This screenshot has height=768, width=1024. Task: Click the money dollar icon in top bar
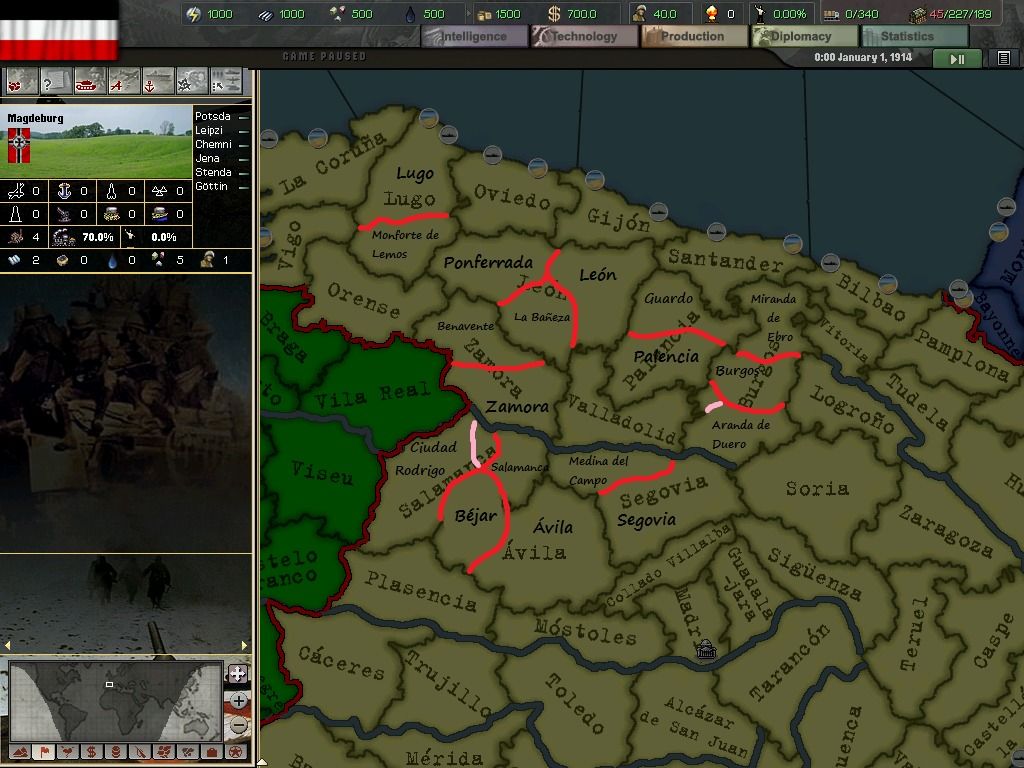coord(554,14)
